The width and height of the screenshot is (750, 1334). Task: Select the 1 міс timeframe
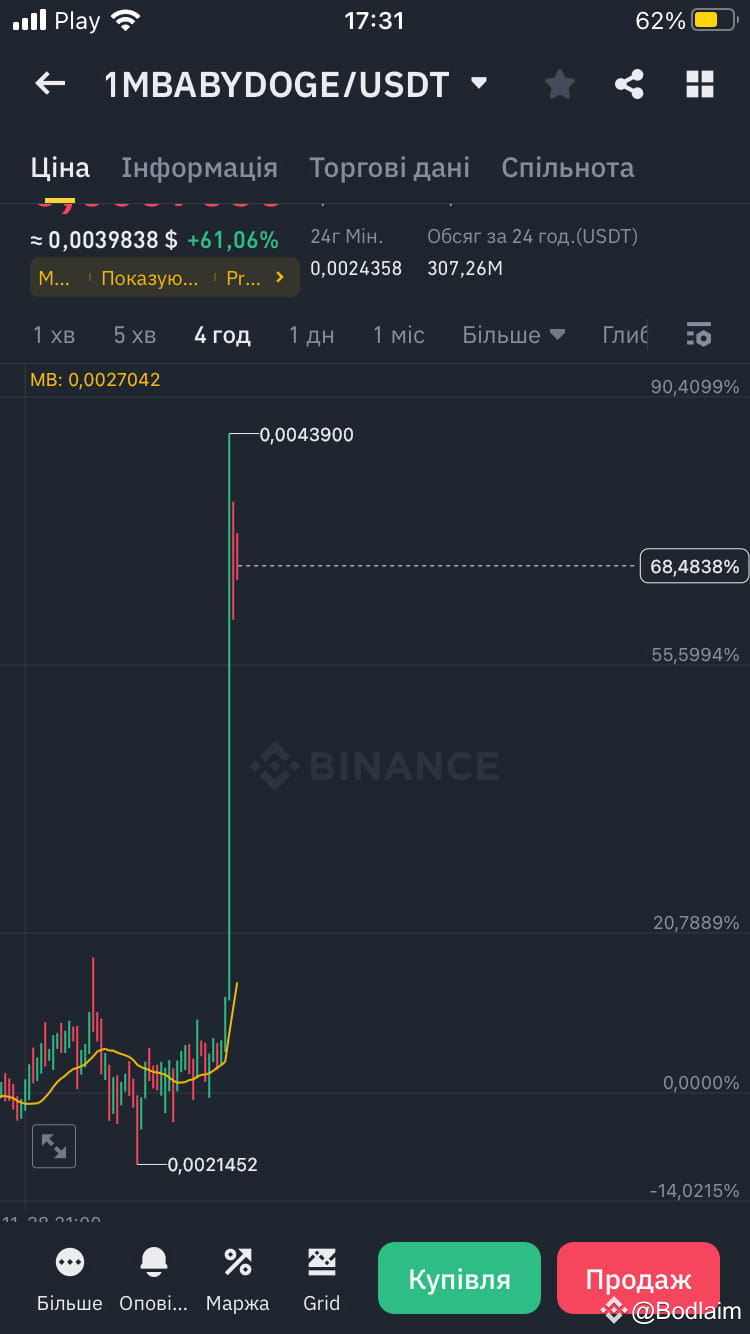399,335
